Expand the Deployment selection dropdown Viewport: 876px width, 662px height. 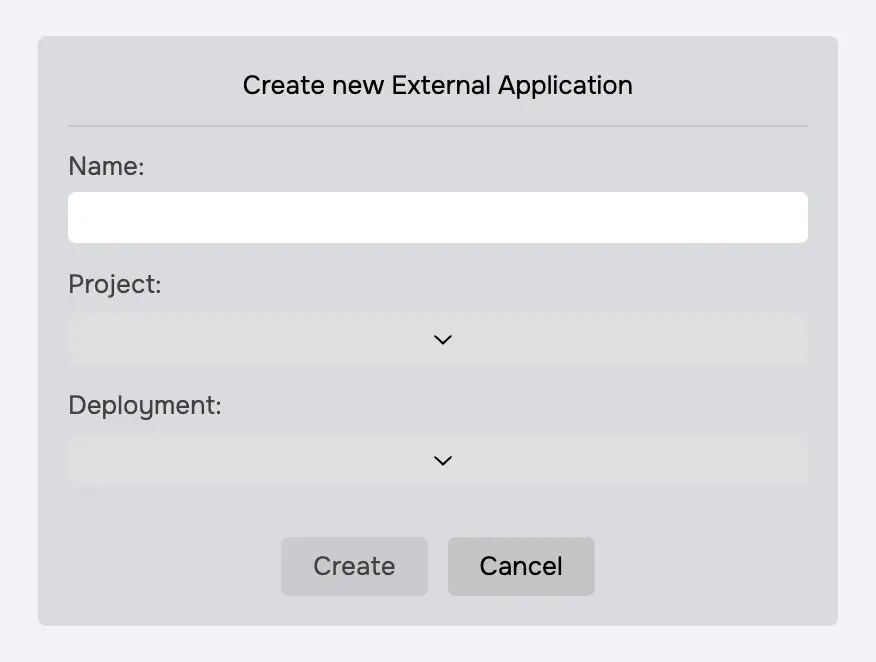(437, 460)
